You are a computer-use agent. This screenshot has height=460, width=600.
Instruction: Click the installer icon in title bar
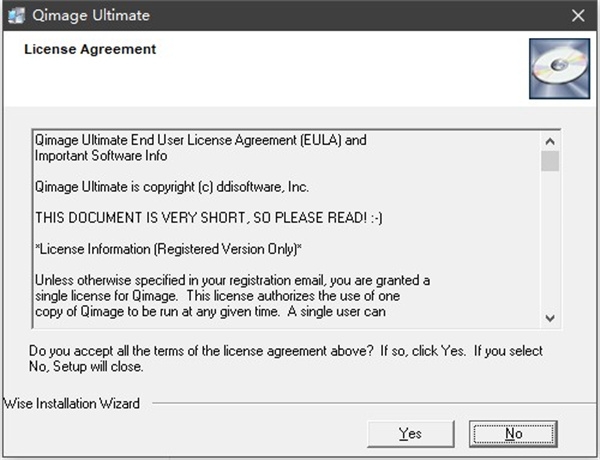click(x=16, y=15)
